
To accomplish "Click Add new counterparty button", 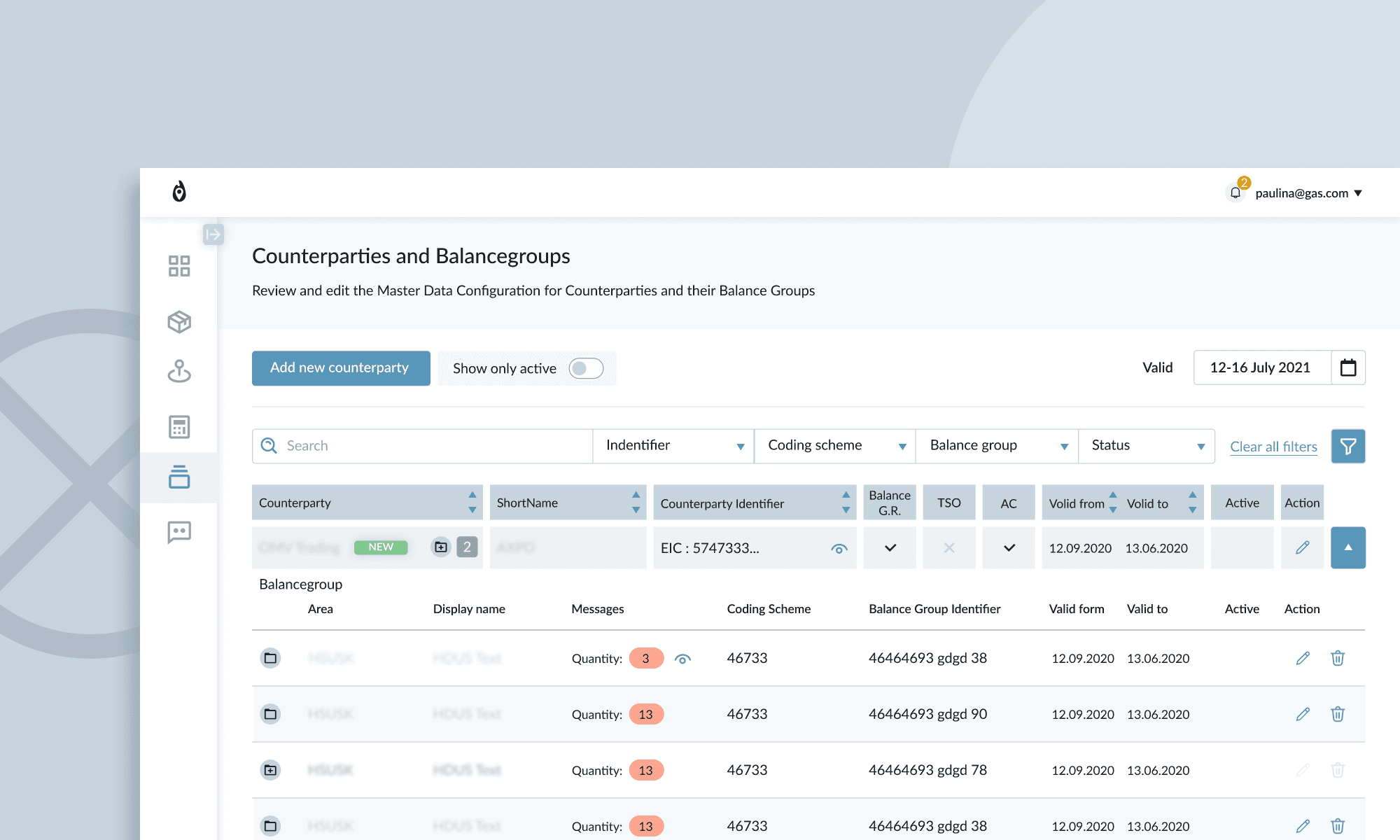I will 341,368.
